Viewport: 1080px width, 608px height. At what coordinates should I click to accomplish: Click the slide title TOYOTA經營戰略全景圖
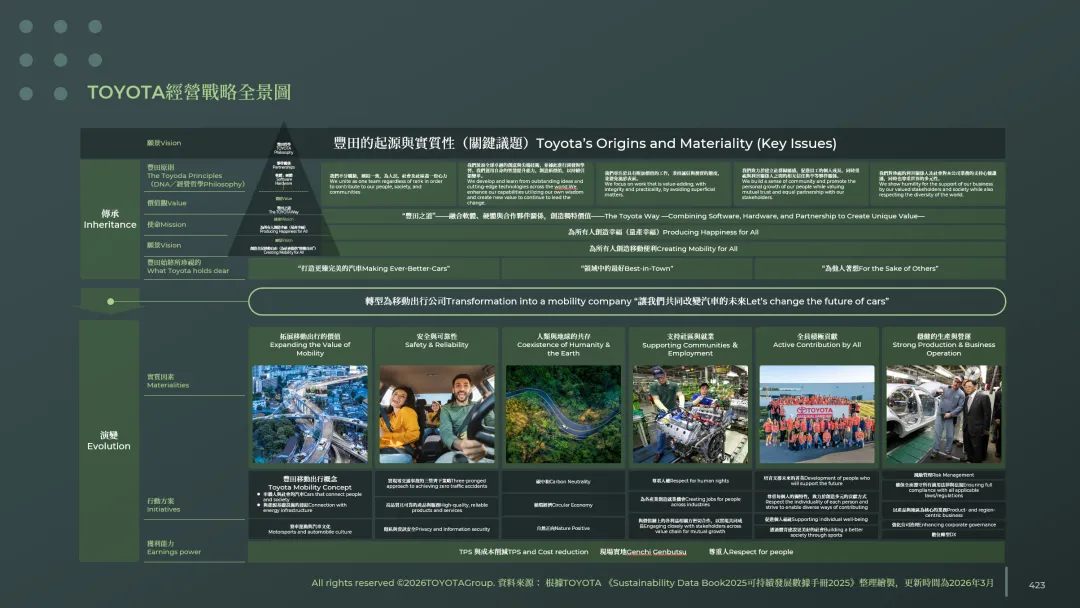[189, 92]
